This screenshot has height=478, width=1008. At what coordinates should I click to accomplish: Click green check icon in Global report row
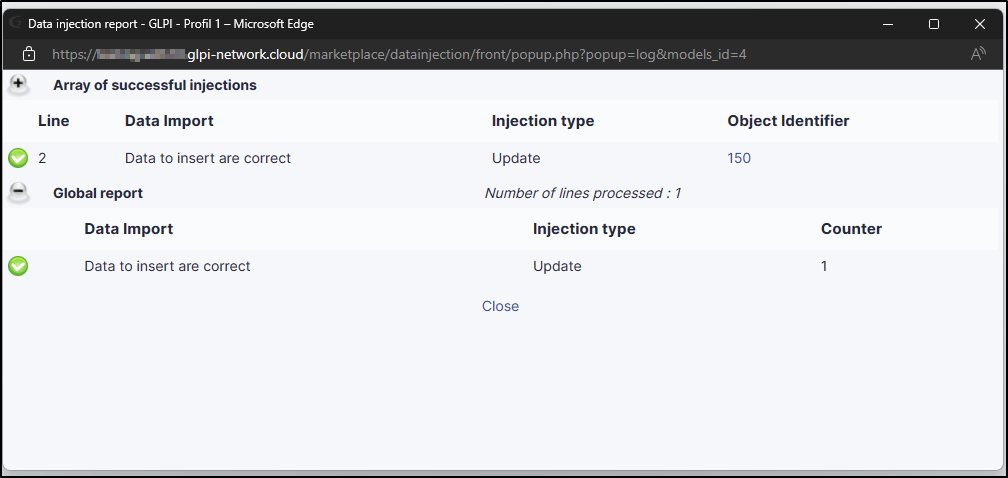pos(18,266)
